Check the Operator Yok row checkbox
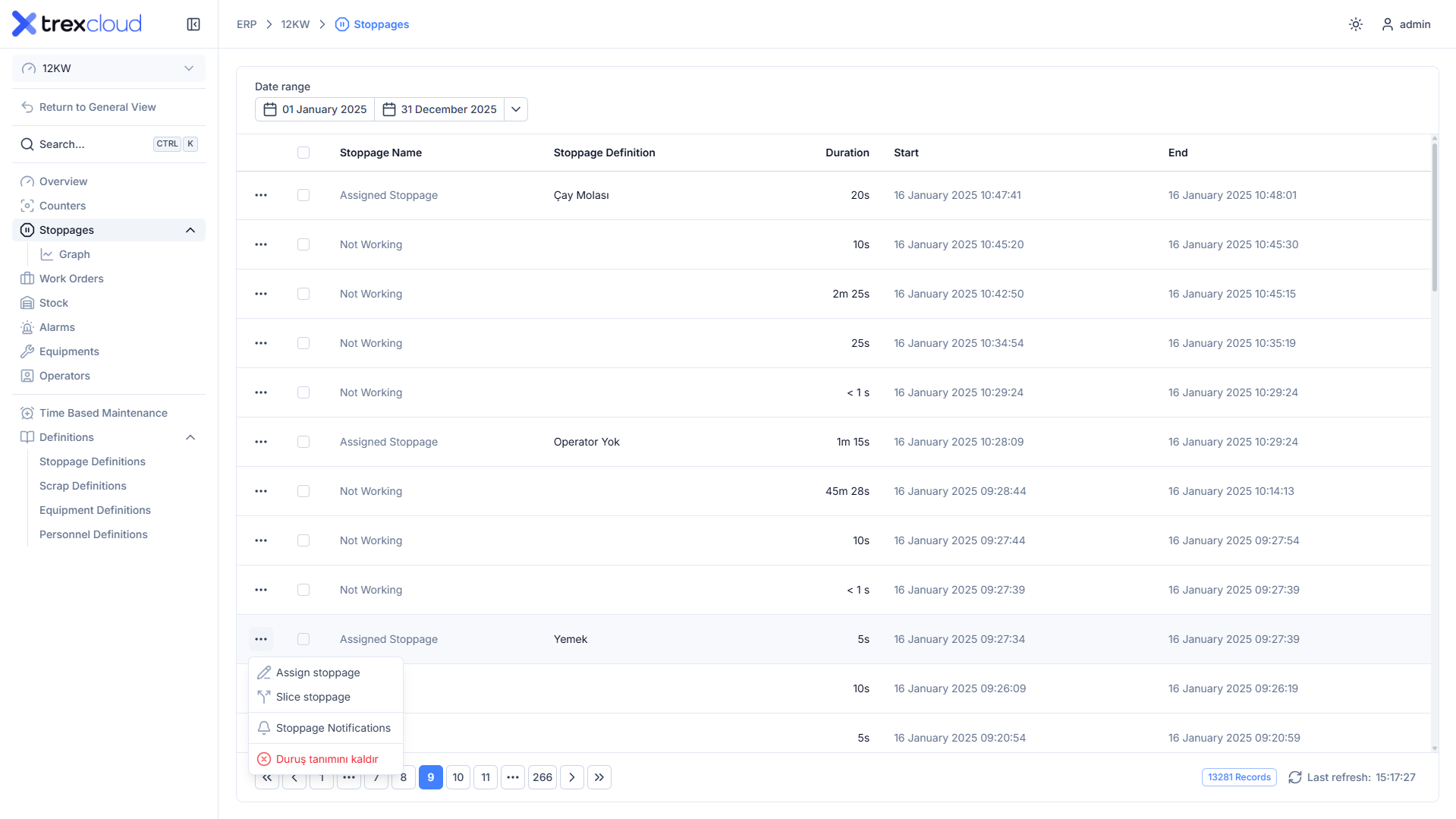Screen dimensions: 1456x819 click(303, 442)
